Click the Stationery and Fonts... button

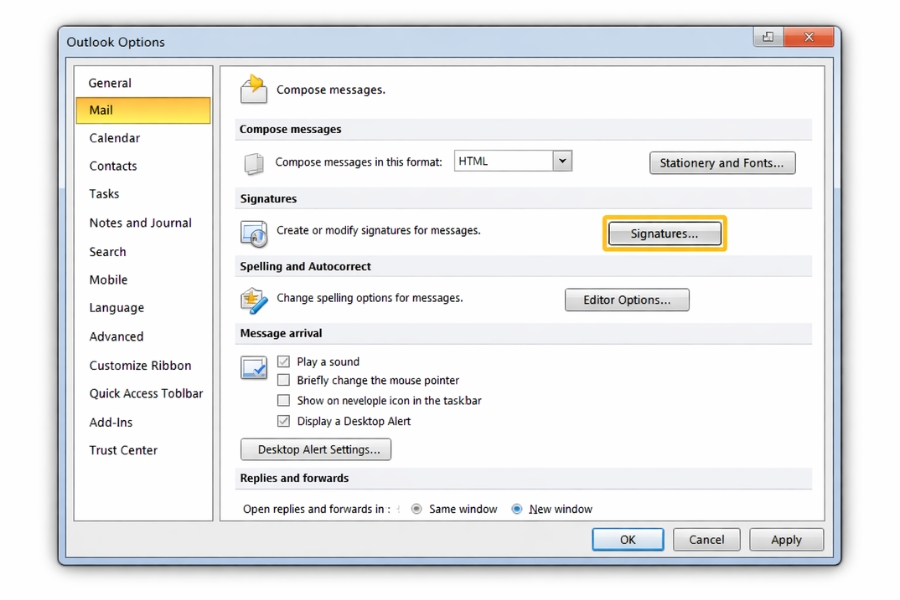[x=722, y=163]
